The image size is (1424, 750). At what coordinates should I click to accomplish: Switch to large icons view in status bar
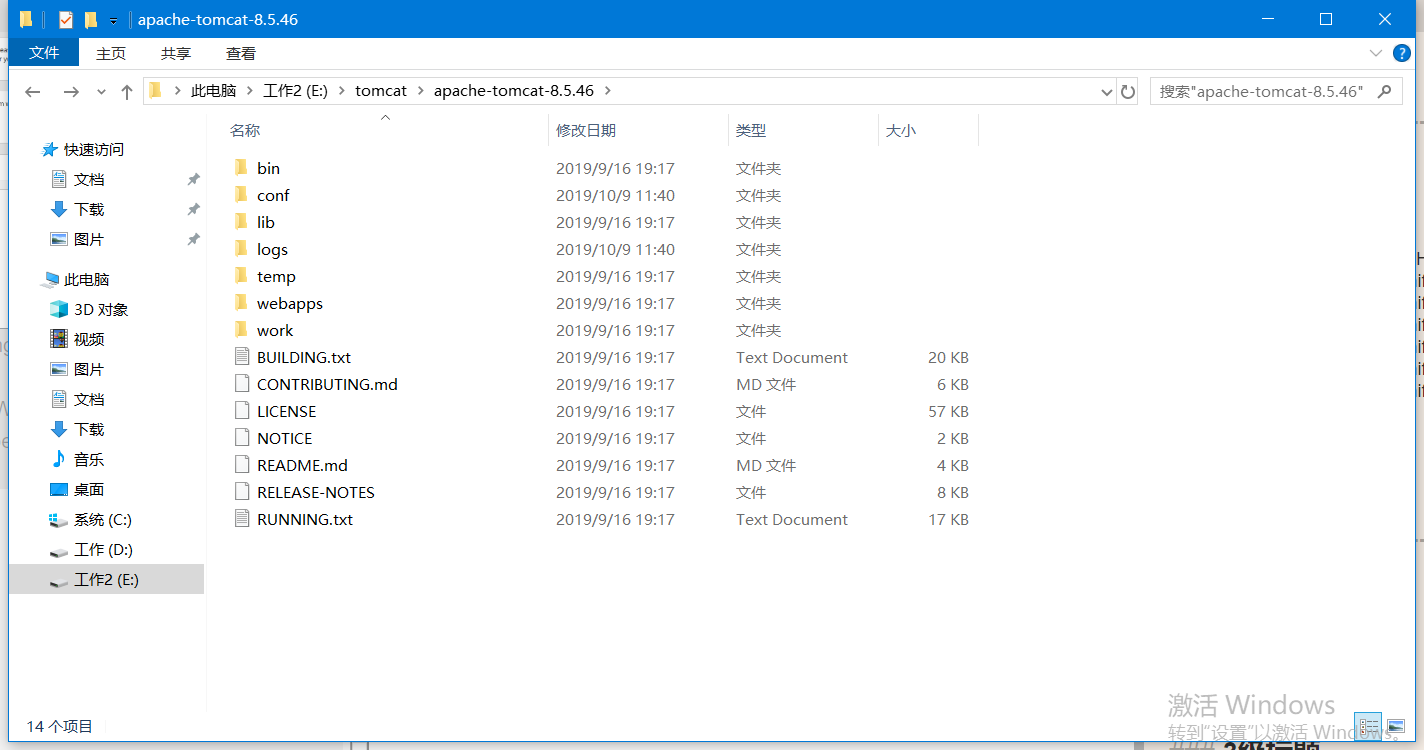[x=1396, y=727]
